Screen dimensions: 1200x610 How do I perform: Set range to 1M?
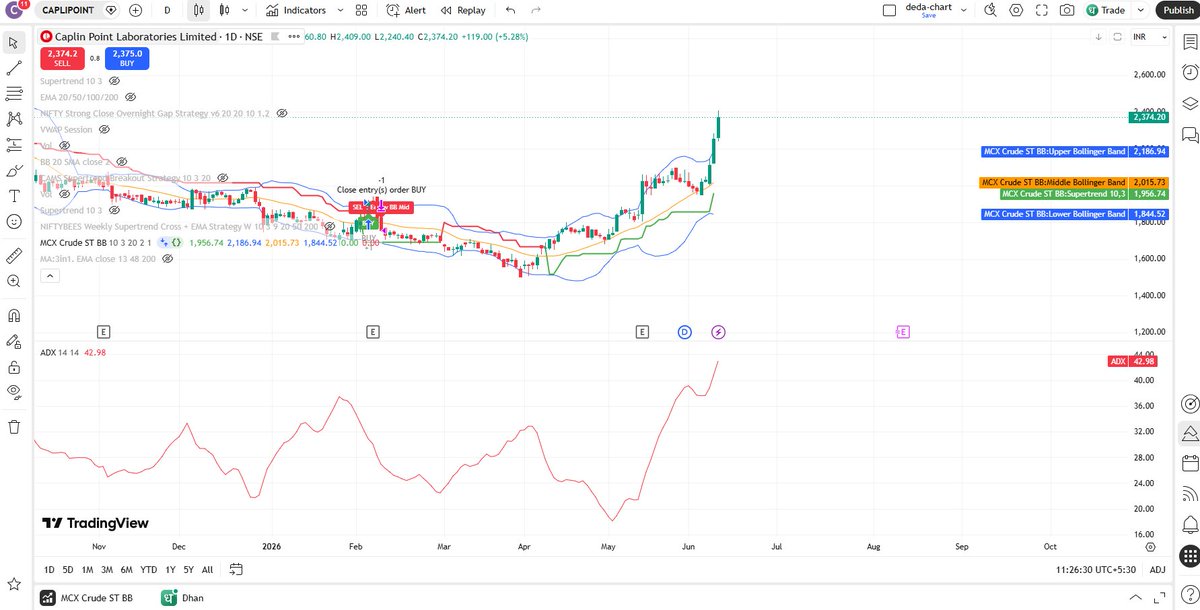point(88,570)
